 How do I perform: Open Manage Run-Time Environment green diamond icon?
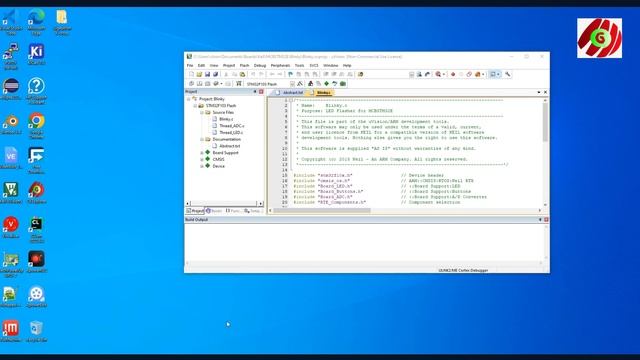click(x=327, y=84)
